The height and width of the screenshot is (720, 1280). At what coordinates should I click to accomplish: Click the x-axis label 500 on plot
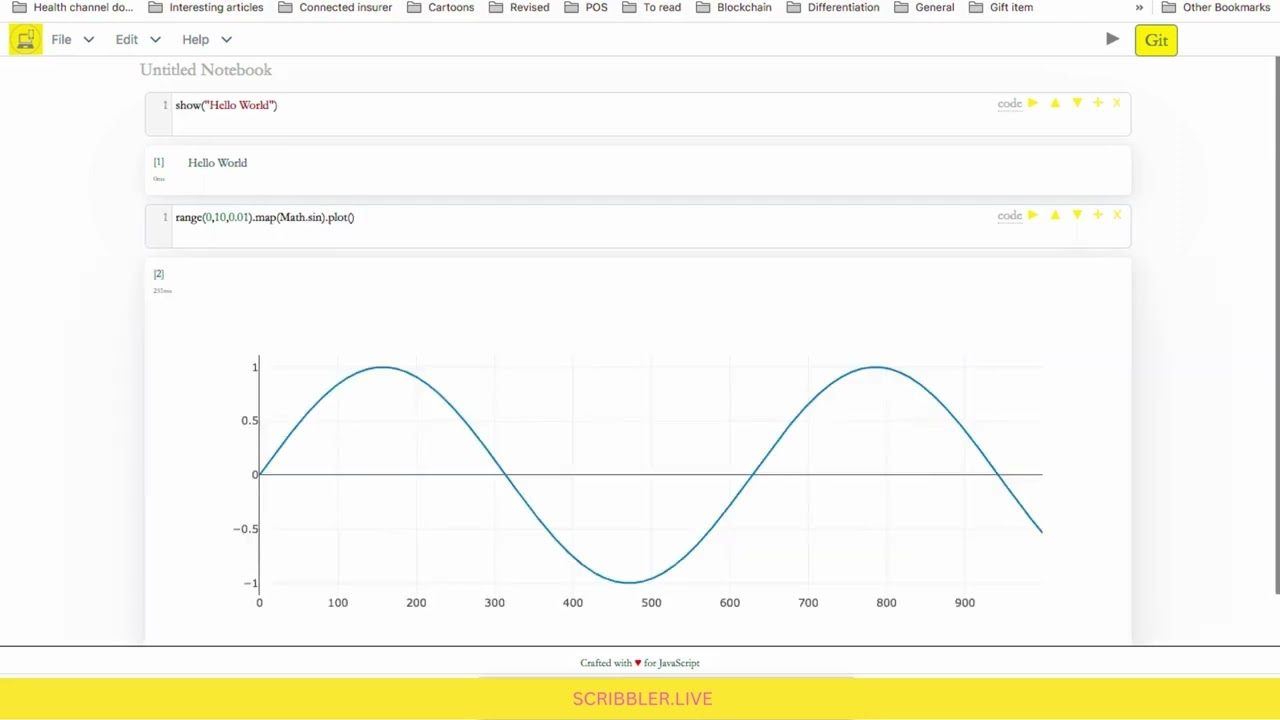(651, 603)
